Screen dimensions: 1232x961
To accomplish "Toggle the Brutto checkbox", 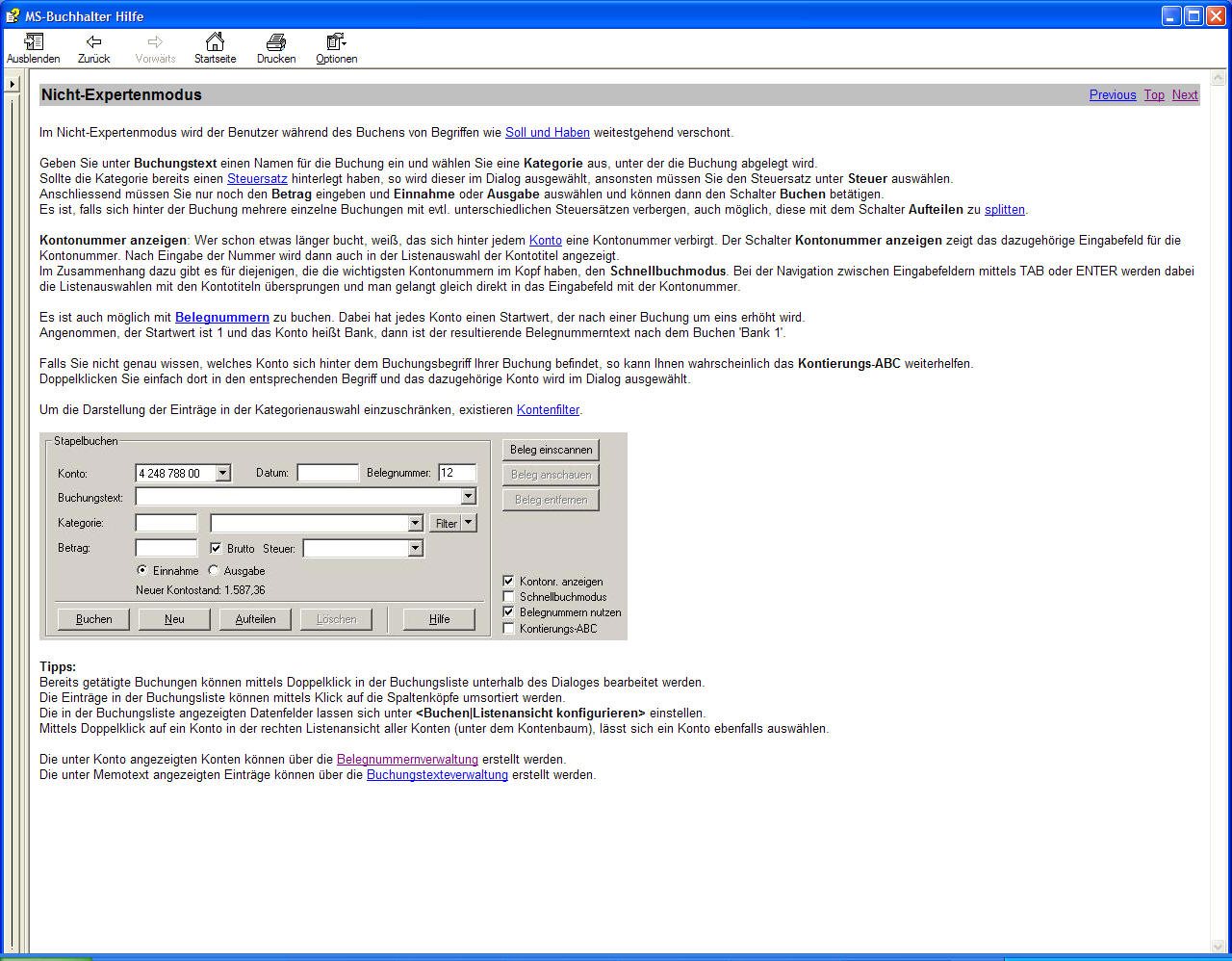I will [217, 548].
